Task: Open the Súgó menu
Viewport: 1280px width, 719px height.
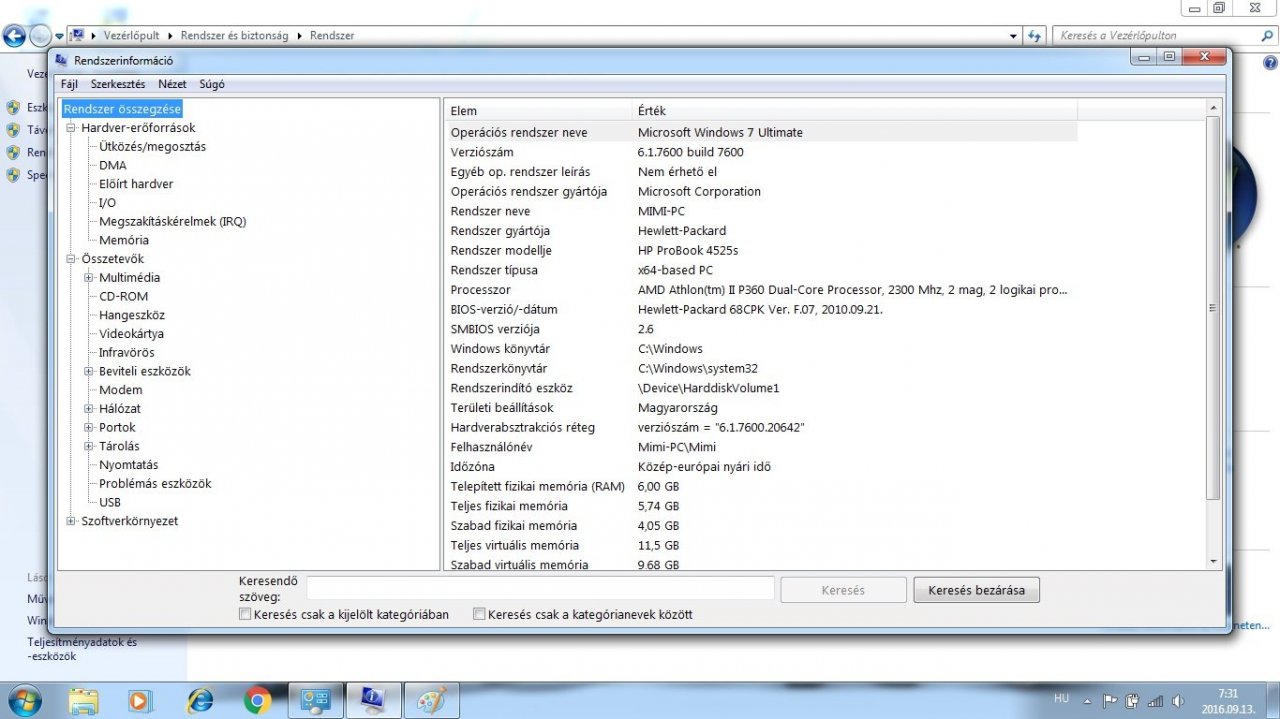Action: [212, 84]
